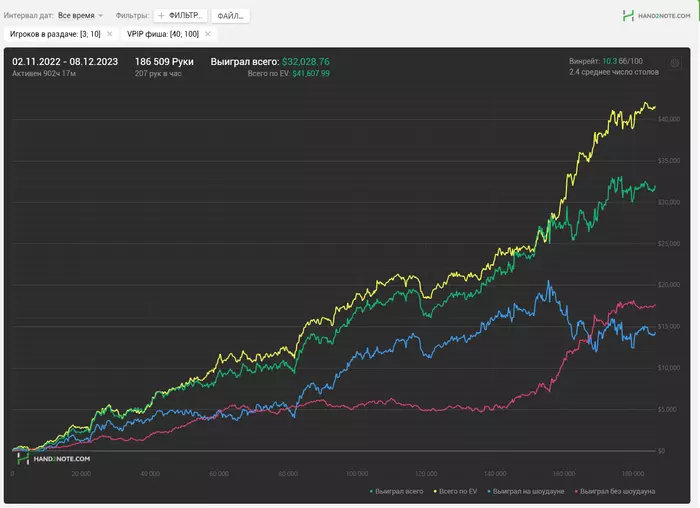Toggle 'Всего по EV' yellow legend series
Screen dimensions: 700x508
459,492
